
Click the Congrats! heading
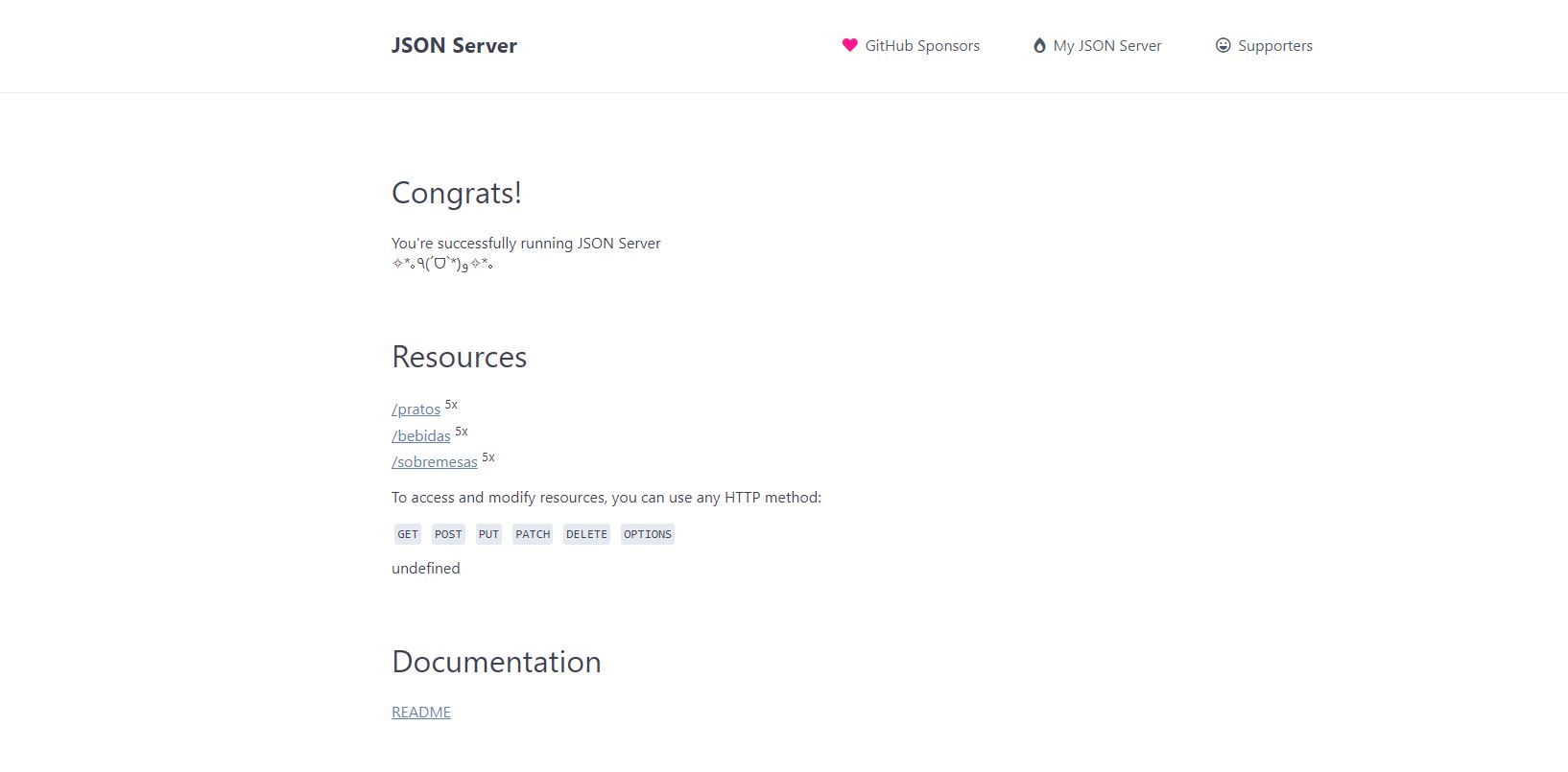pyautogui.click(x=457, y=193)
